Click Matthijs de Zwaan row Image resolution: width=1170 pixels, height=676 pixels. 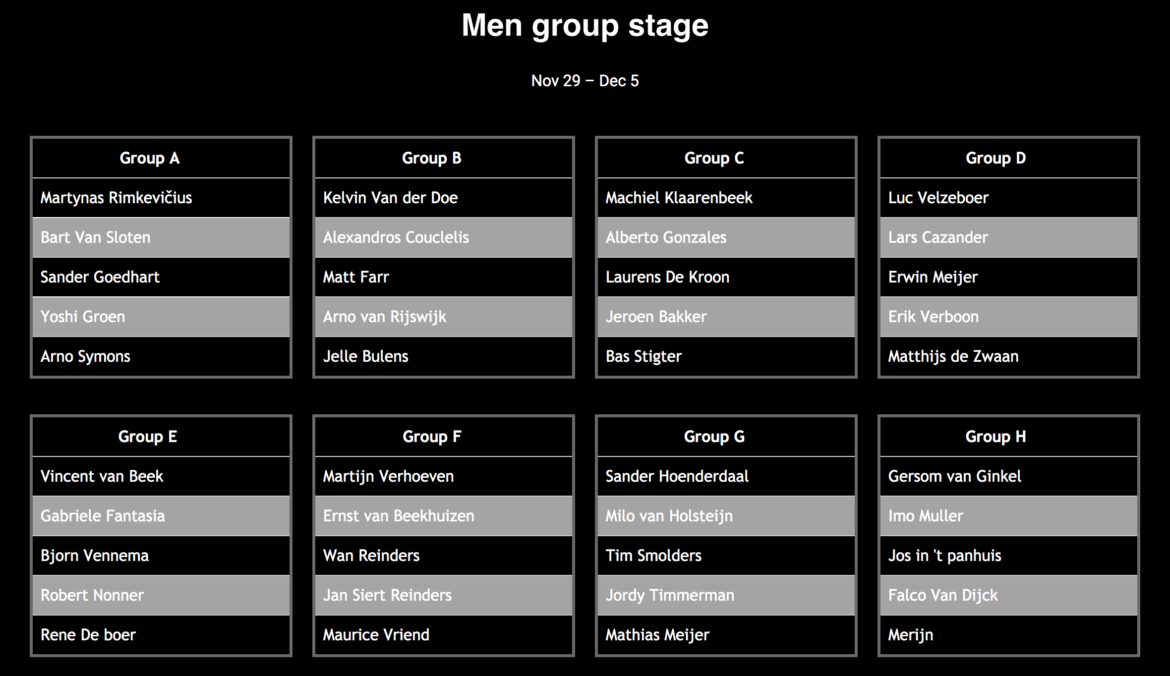pos(953,356)
